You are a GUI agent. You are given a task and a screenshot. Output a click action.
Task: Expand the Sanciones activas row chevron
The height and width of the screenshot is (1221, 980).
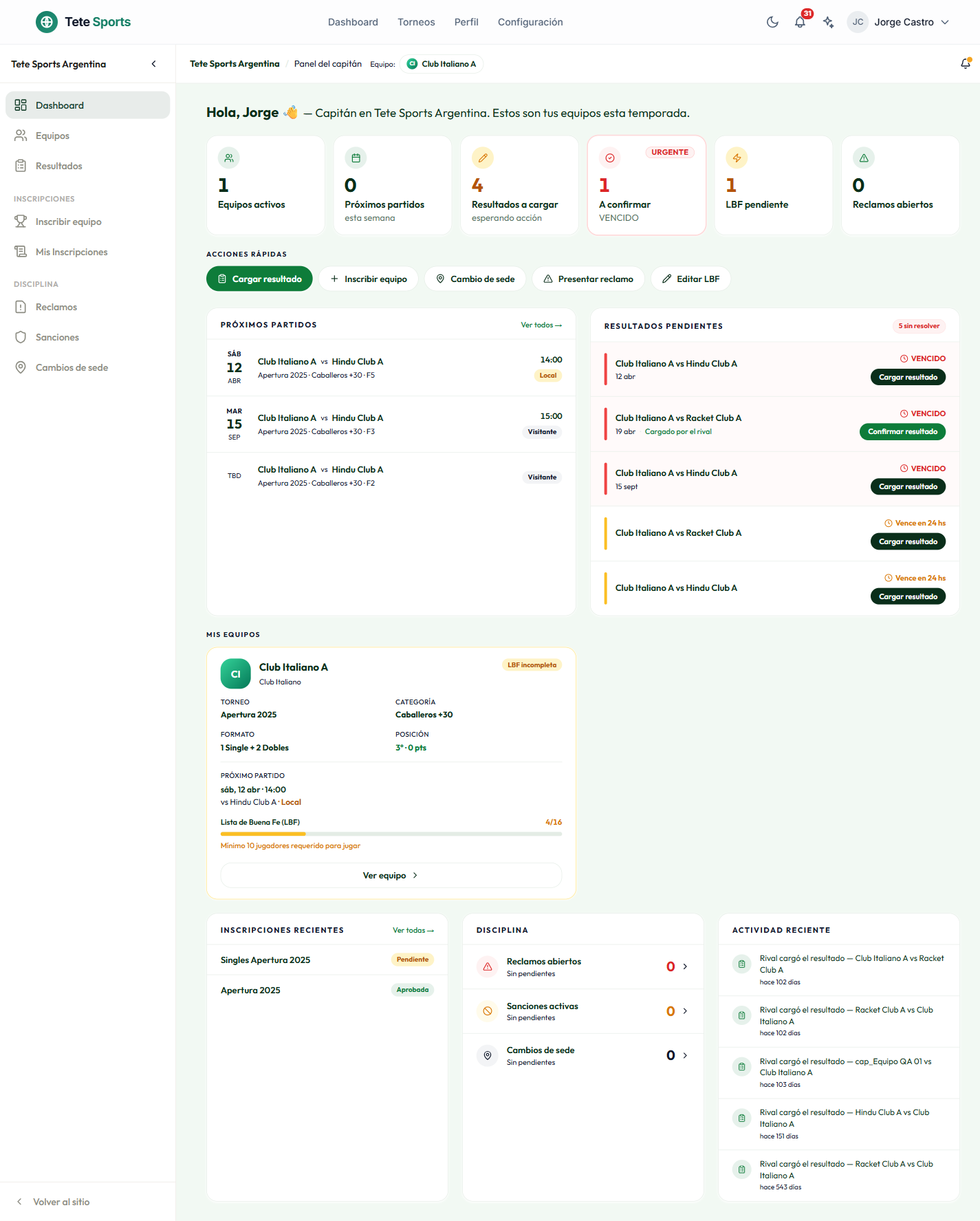click(685, 1011)
